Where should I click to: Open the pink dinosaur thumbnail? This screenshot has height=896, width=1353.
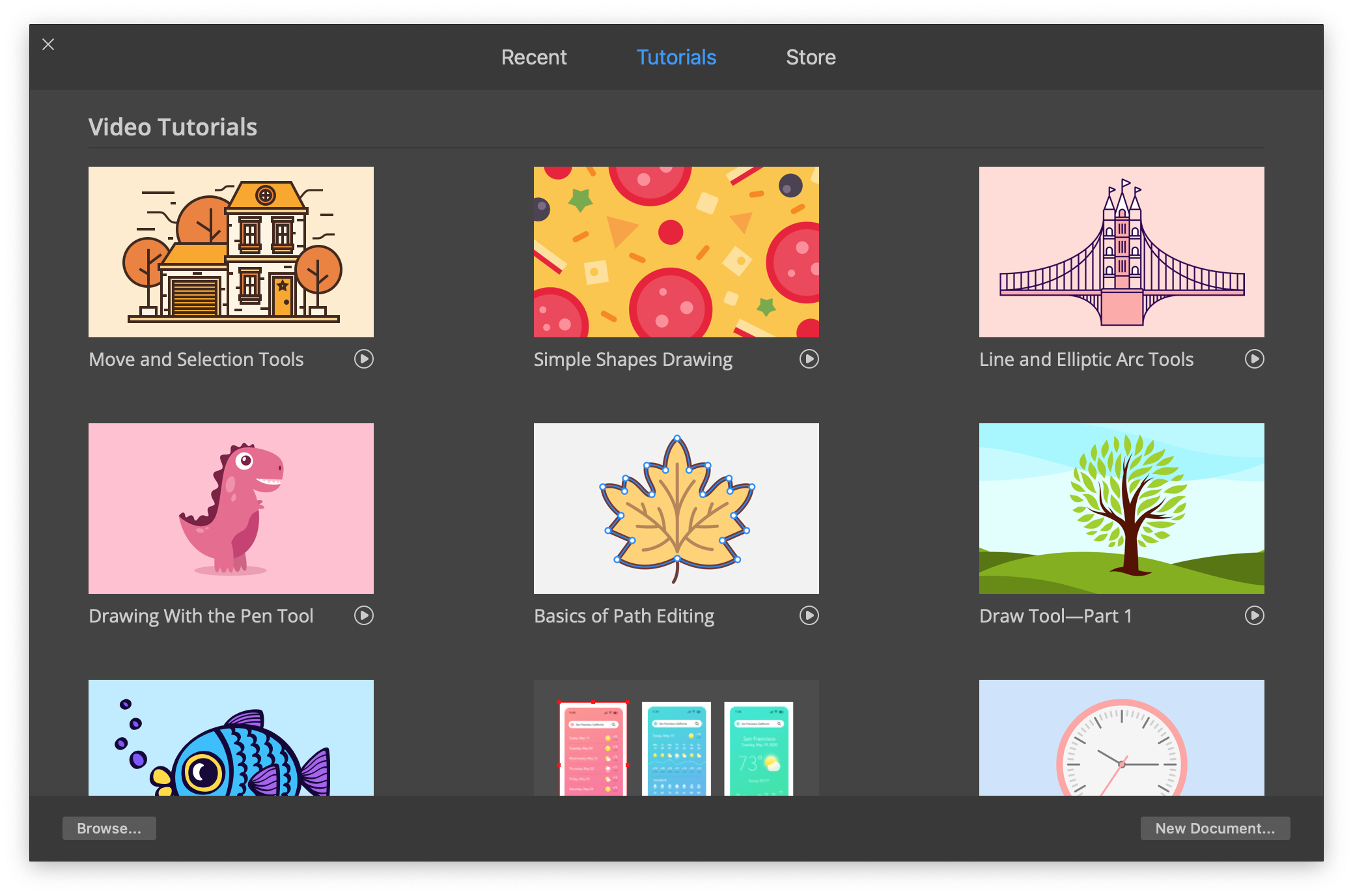[231, 509]
